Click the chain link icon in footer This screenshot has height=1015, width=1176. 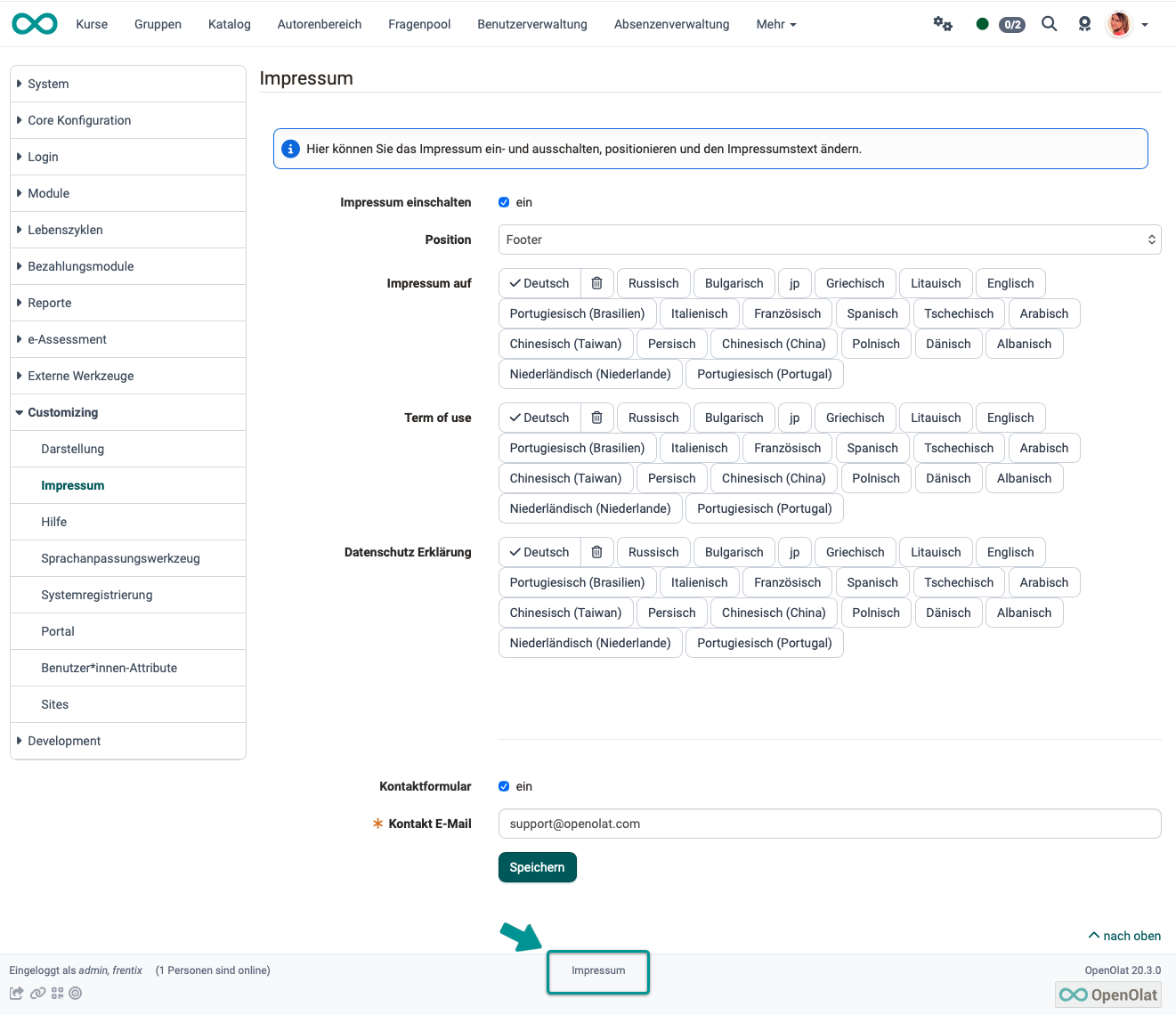(x=37, y=994)
